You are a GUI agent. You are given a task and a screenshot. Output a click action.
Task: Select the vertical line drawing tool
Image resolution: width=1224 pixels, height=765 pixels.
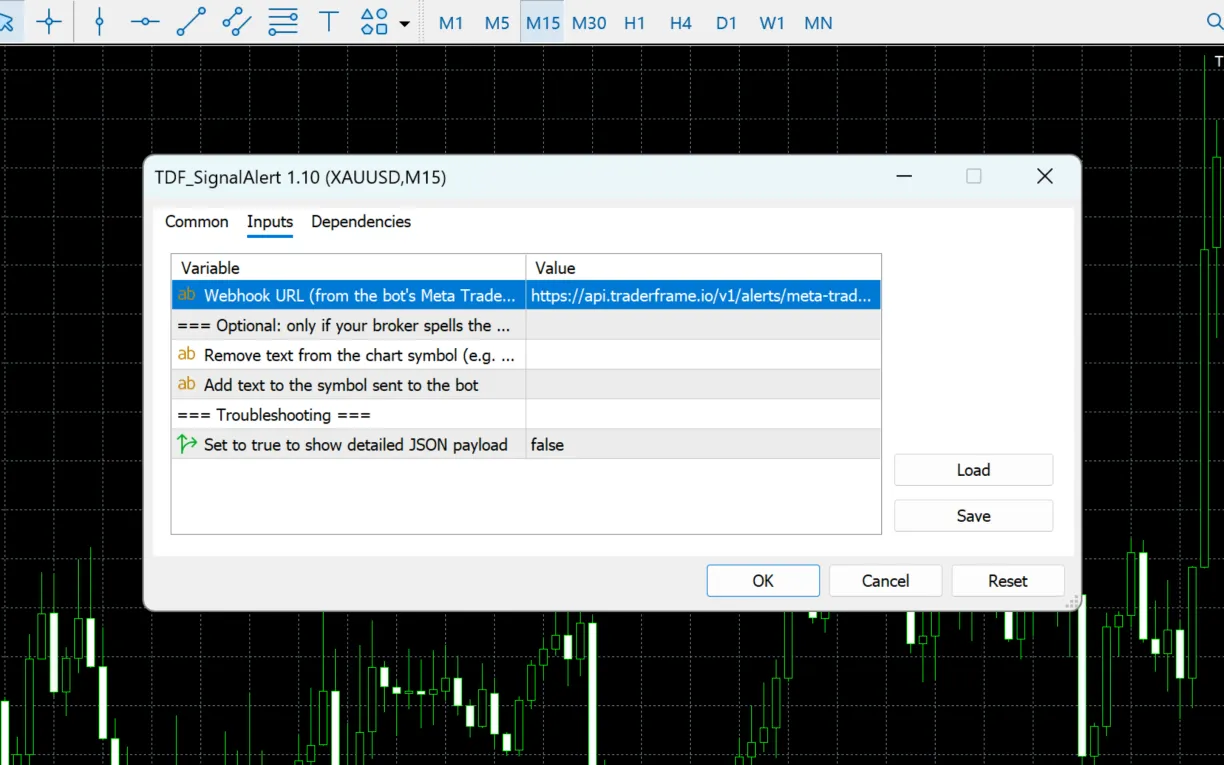tap(99, 22)
